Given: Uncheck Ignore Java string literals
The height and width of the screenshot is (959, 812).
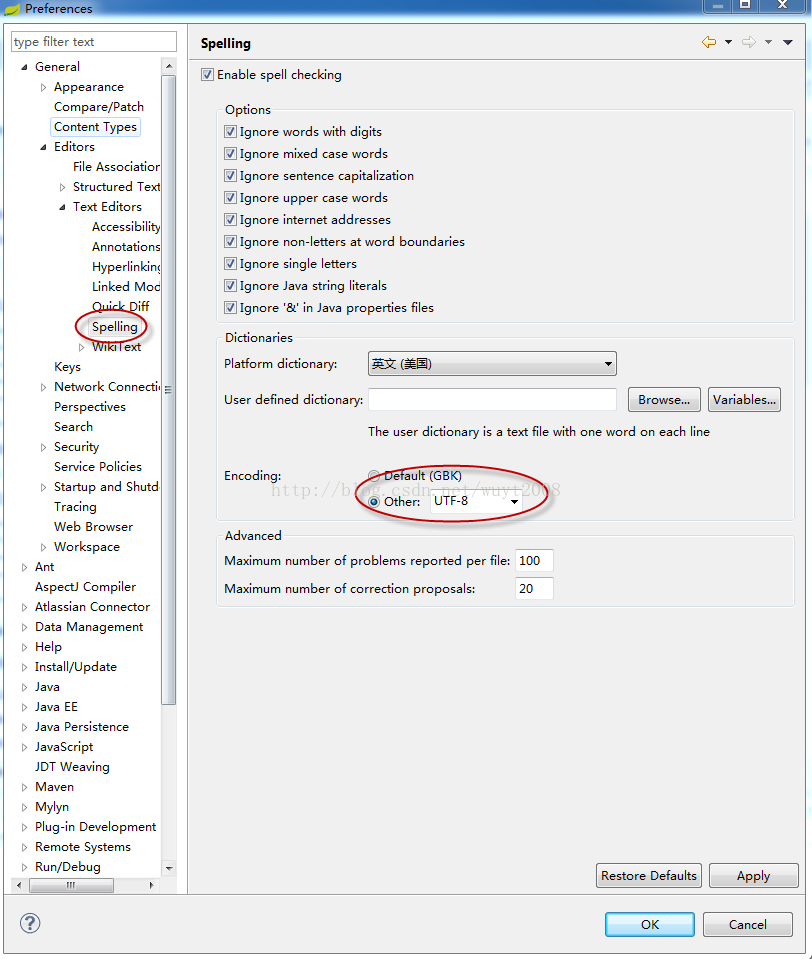Looking at the screenshot, I should 231,286.
